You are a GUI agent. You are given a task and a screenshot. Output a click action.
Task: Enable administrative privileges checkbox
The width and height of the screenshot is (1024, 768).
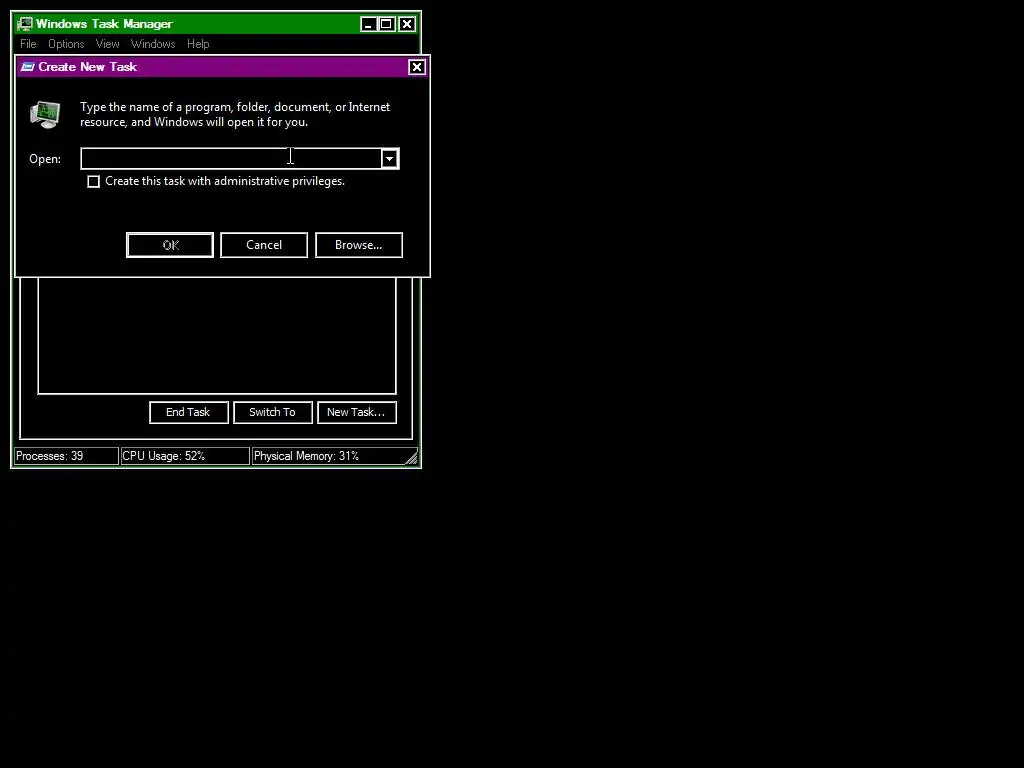(x=93, y=182)
